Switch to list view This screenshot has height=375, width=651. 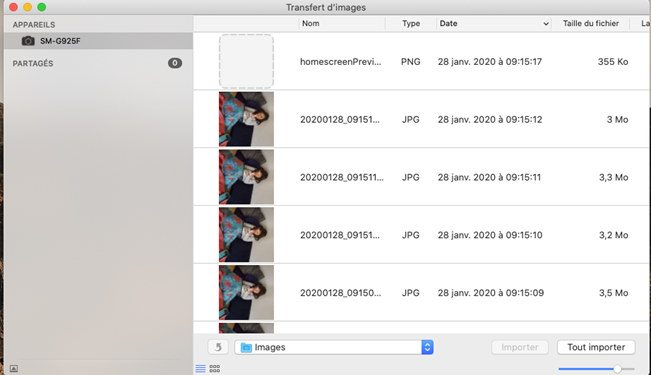point(201,368)
